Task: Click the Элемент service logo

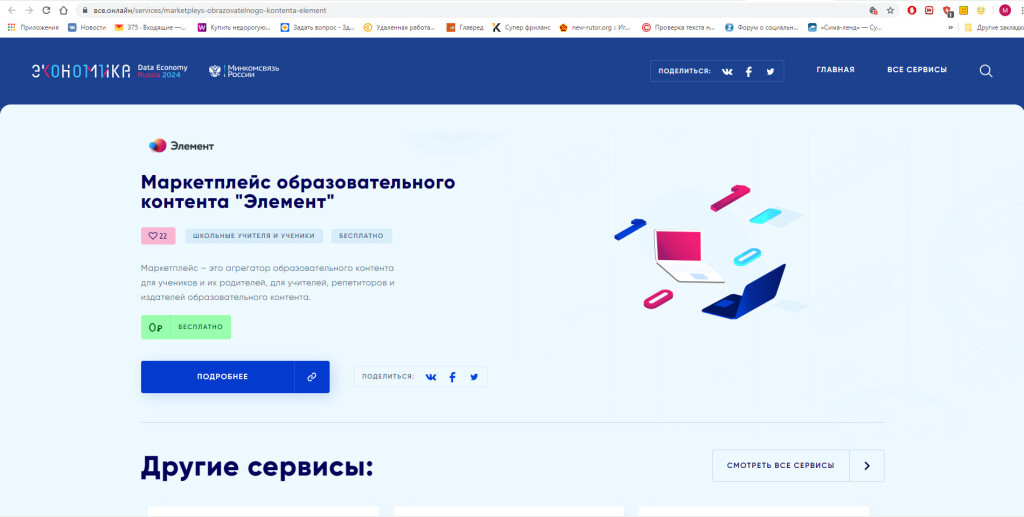Action: coord(182,146)
